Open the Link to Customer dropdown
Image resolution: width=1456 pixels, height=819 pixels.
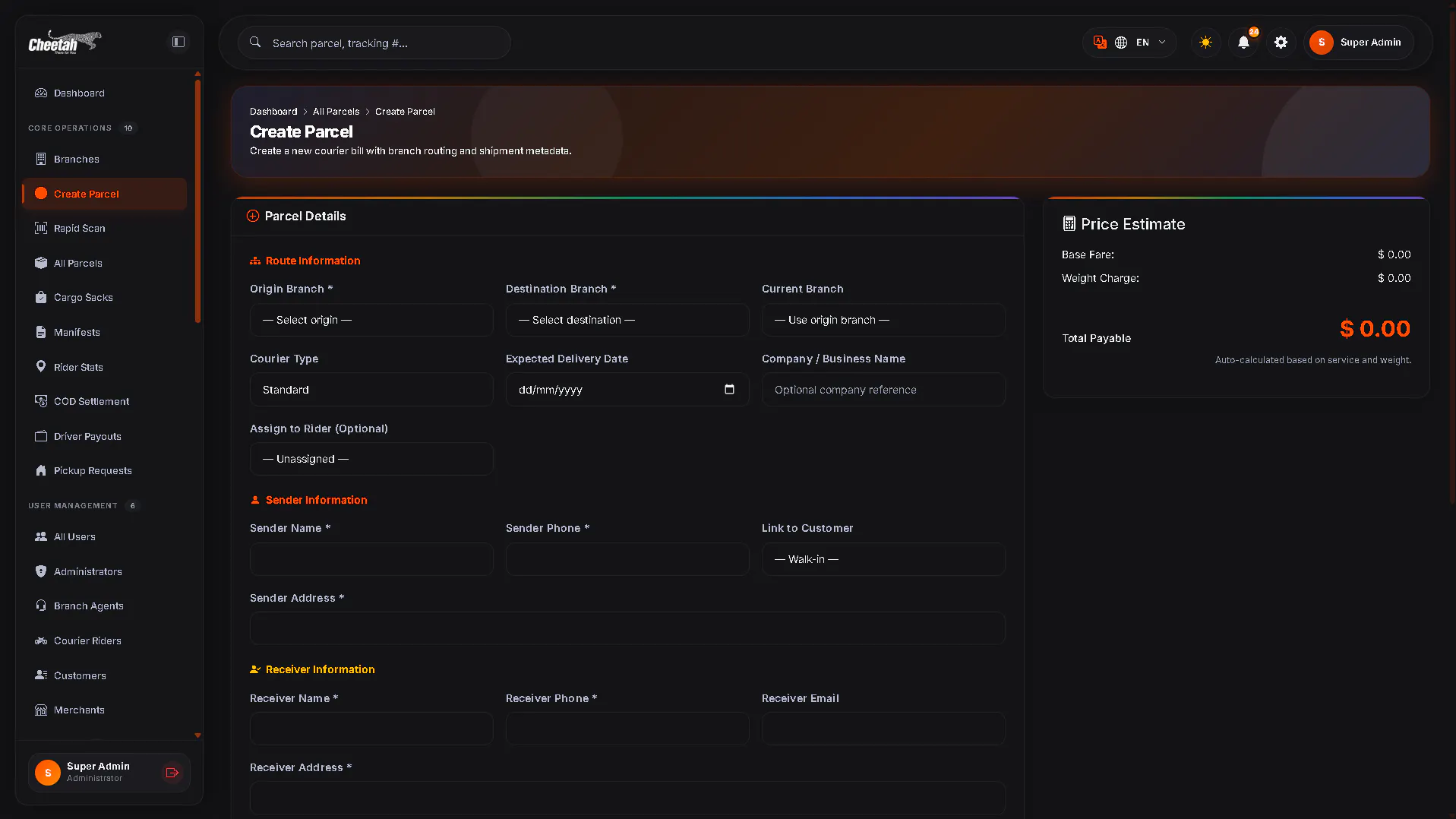tap(883, 560)
